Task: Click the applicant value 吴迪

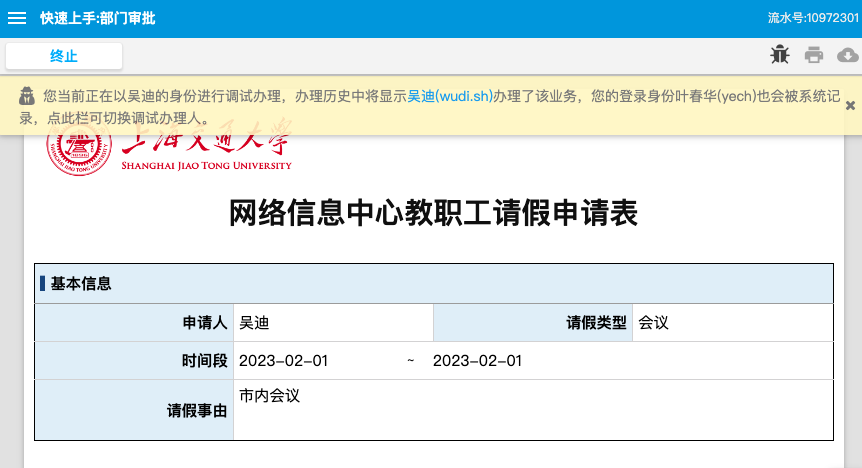Action: click(254, 323)
